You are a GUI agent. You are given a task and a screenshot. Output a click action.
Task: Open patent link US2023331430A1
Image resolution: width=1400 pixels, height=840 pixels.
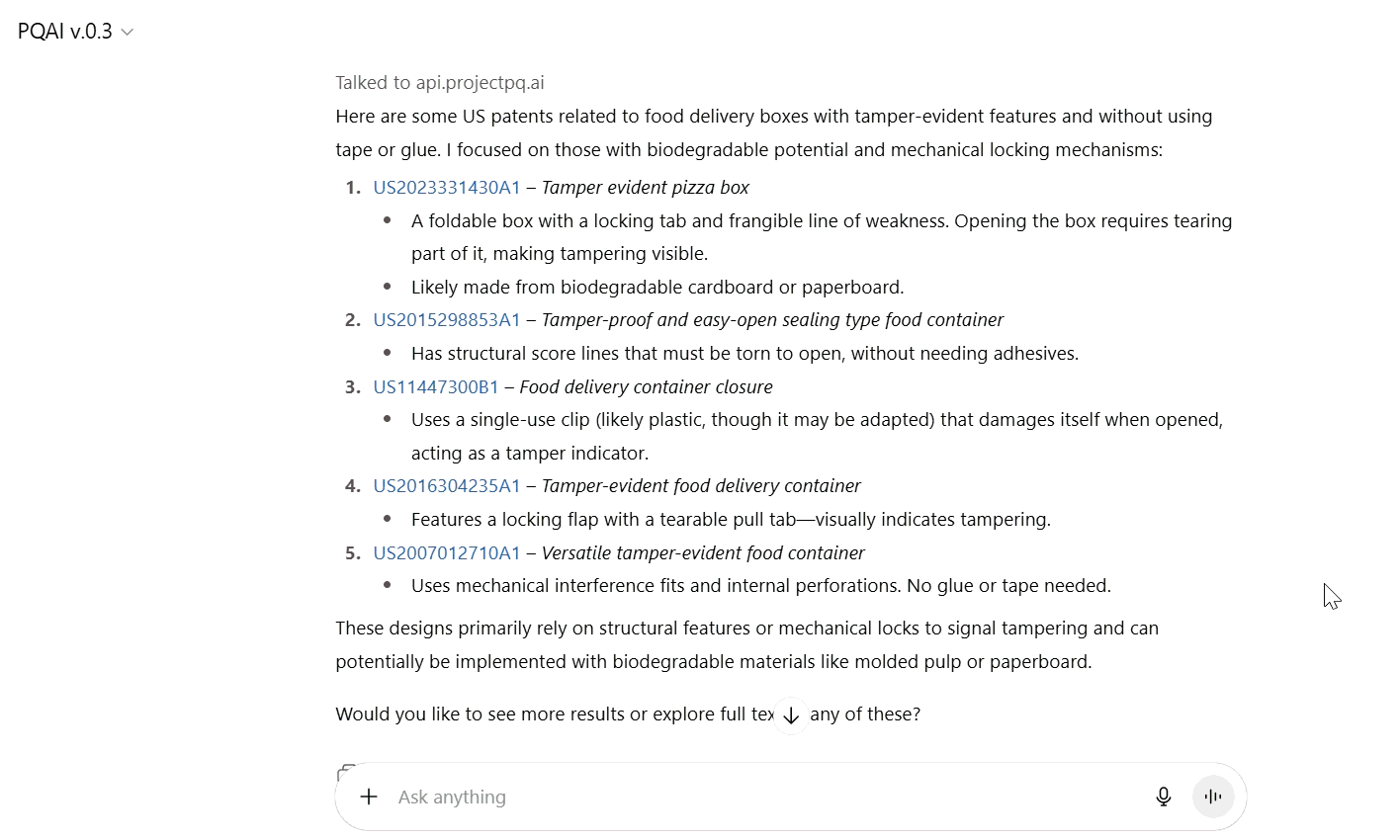(446, 188)
